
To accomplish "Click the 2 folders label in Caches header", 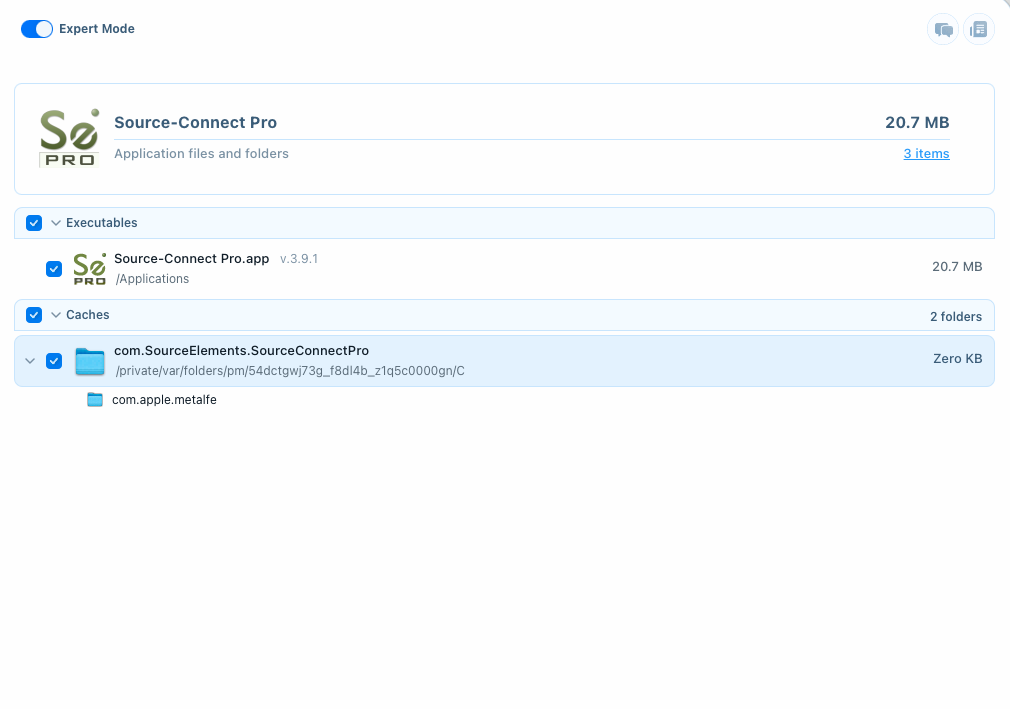I will [x=956, y=316].
